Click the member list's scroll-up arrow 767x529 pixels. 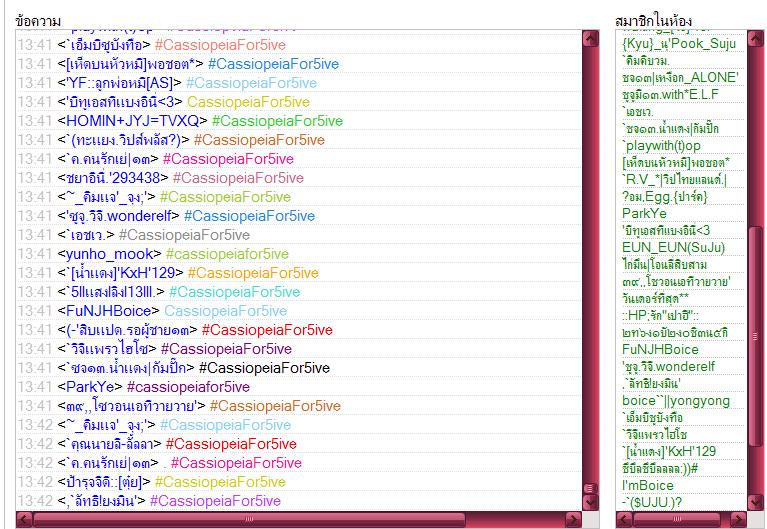tap(755, 39)
